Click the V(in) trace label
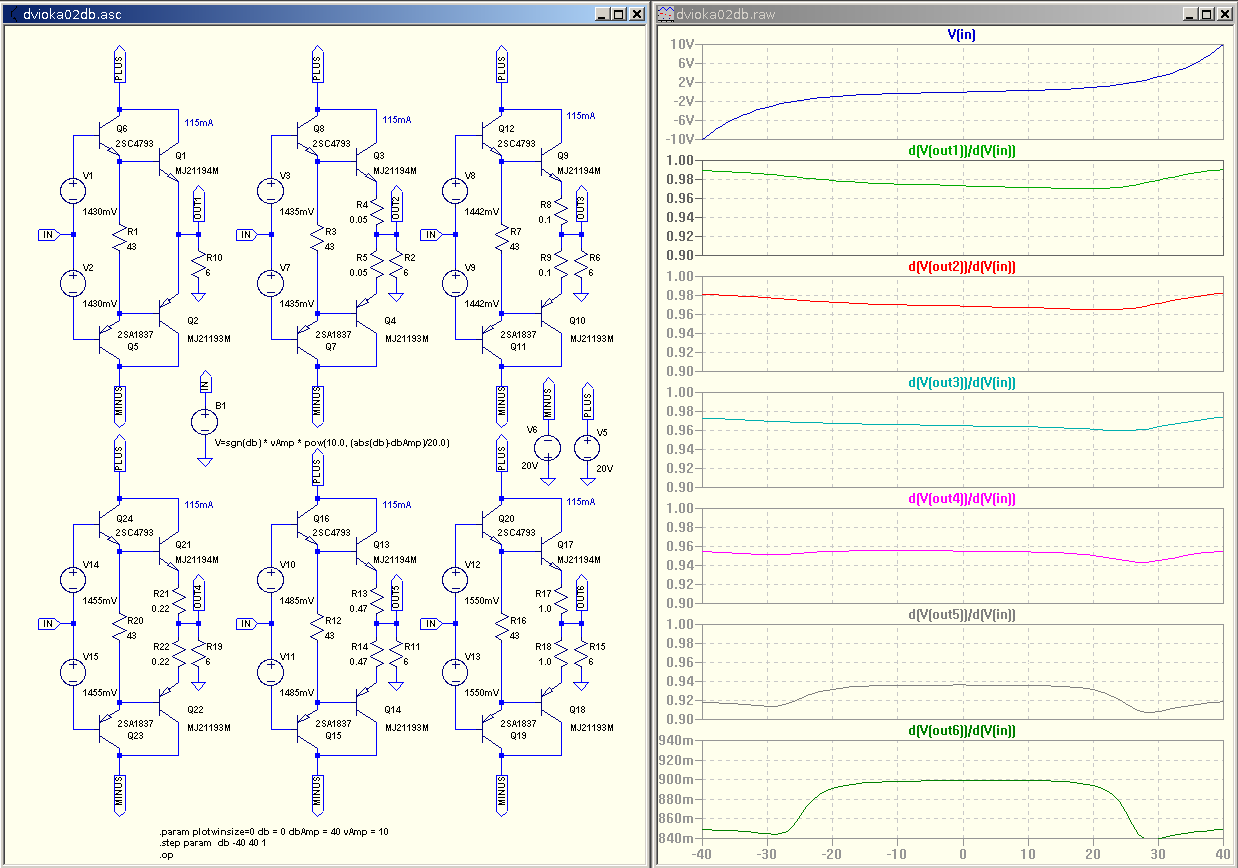The image size is (1238, 868). pyautogui.click(x=961, y=34)
